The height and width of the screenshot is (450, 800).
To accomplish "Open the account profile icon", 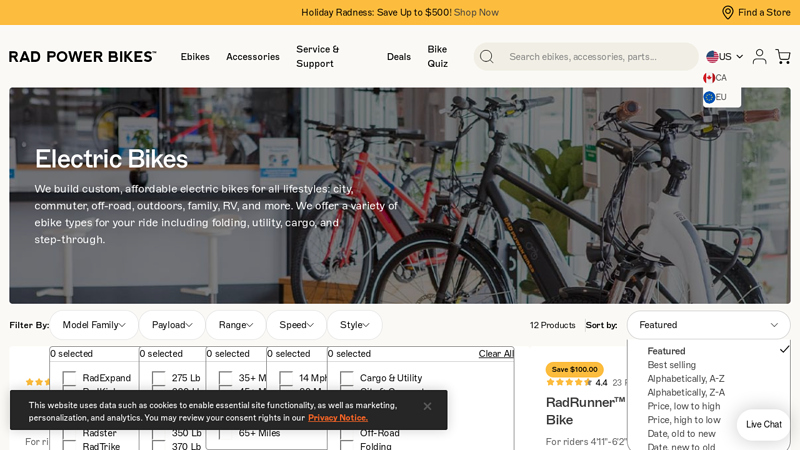I will pos(759,56).
